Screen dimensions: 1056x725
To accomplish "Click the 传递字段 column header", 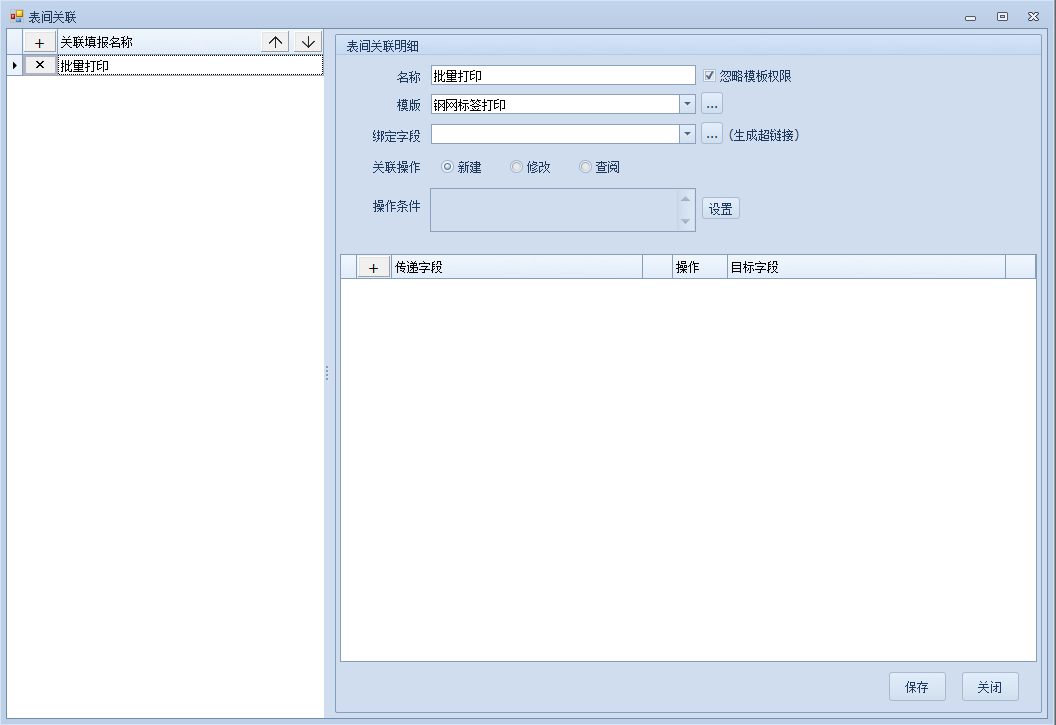I will (515, 267).
